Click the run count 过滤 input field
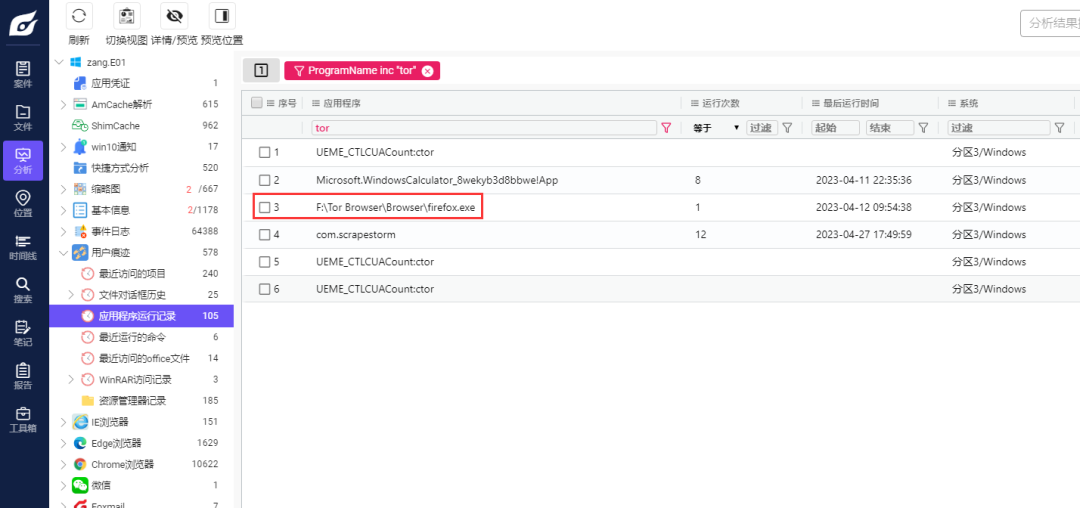 click(x=762, y=128)
